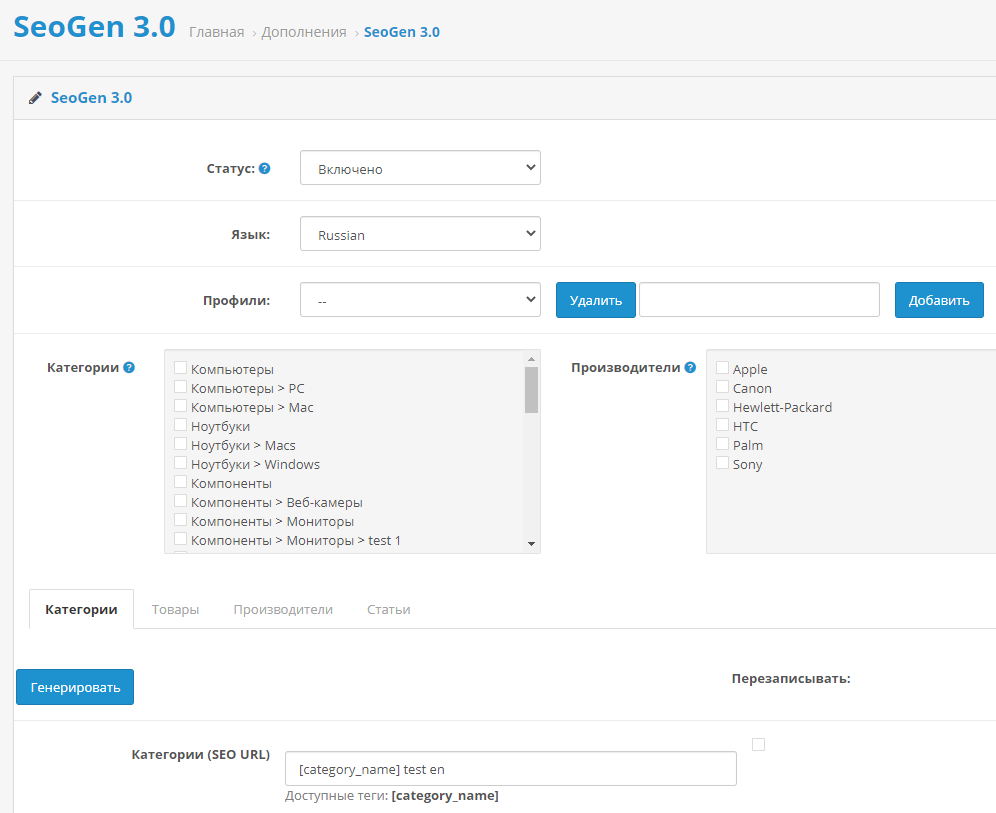Click the pencil edit icon beside SeoGen 3.0
Viewport: 996px width, 813px height.
[x=35, y=97]
